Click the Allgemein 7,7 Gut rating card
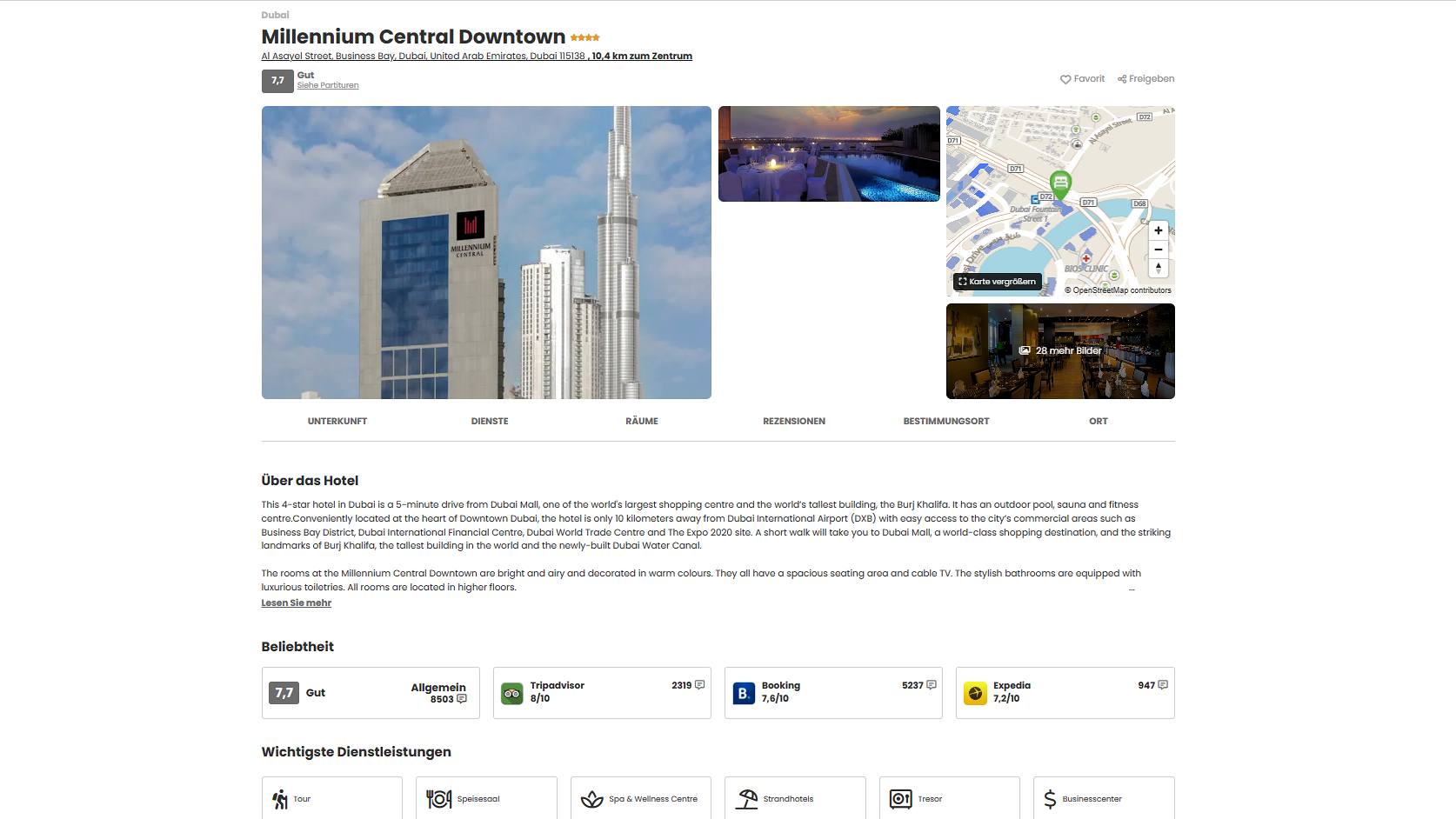This screenshot has width=1456, height=819. coord(371,693)
